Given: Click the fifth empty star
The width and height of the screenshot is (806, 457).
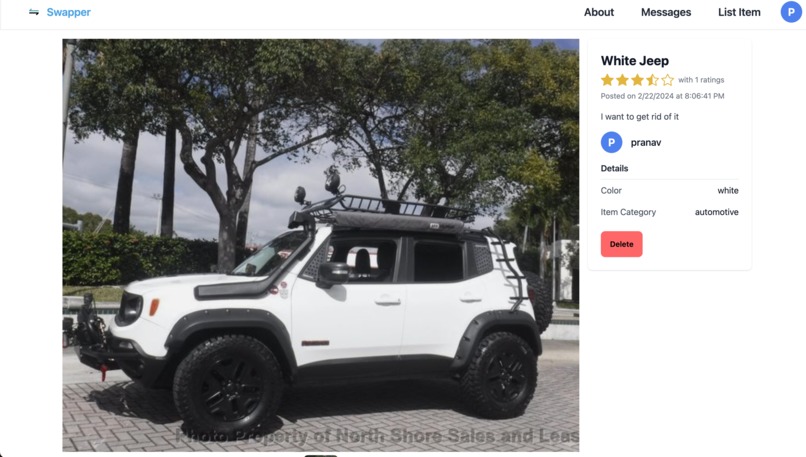Looking at the screenshot, I should (667, 80).
